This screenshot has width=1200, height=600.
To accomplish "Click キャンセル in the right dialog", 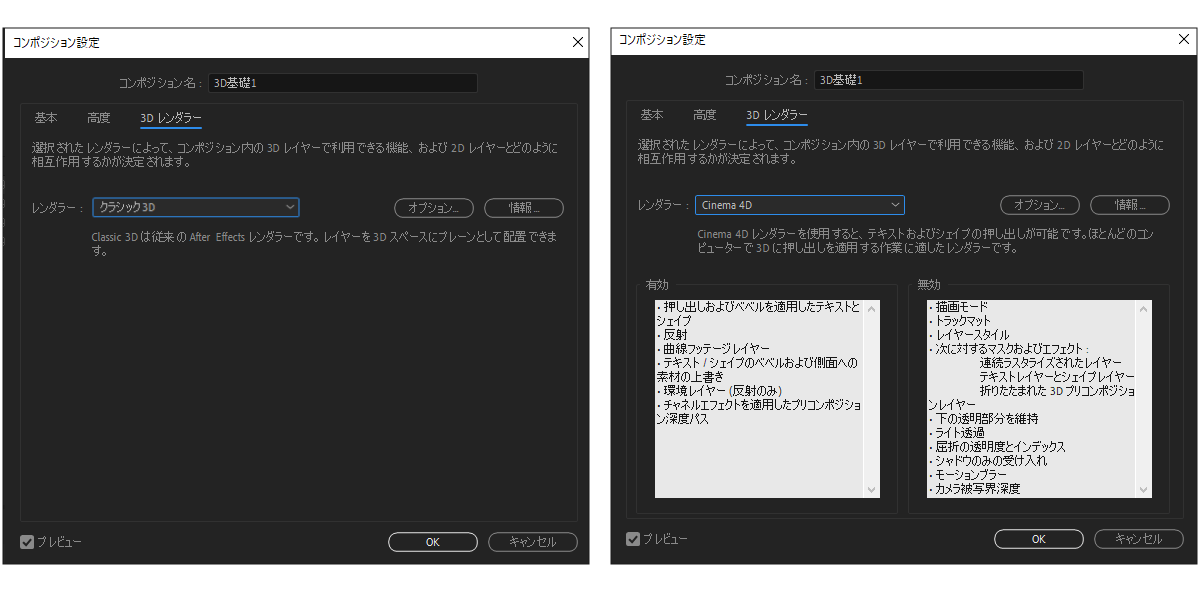I will [x=1139, y=539].
